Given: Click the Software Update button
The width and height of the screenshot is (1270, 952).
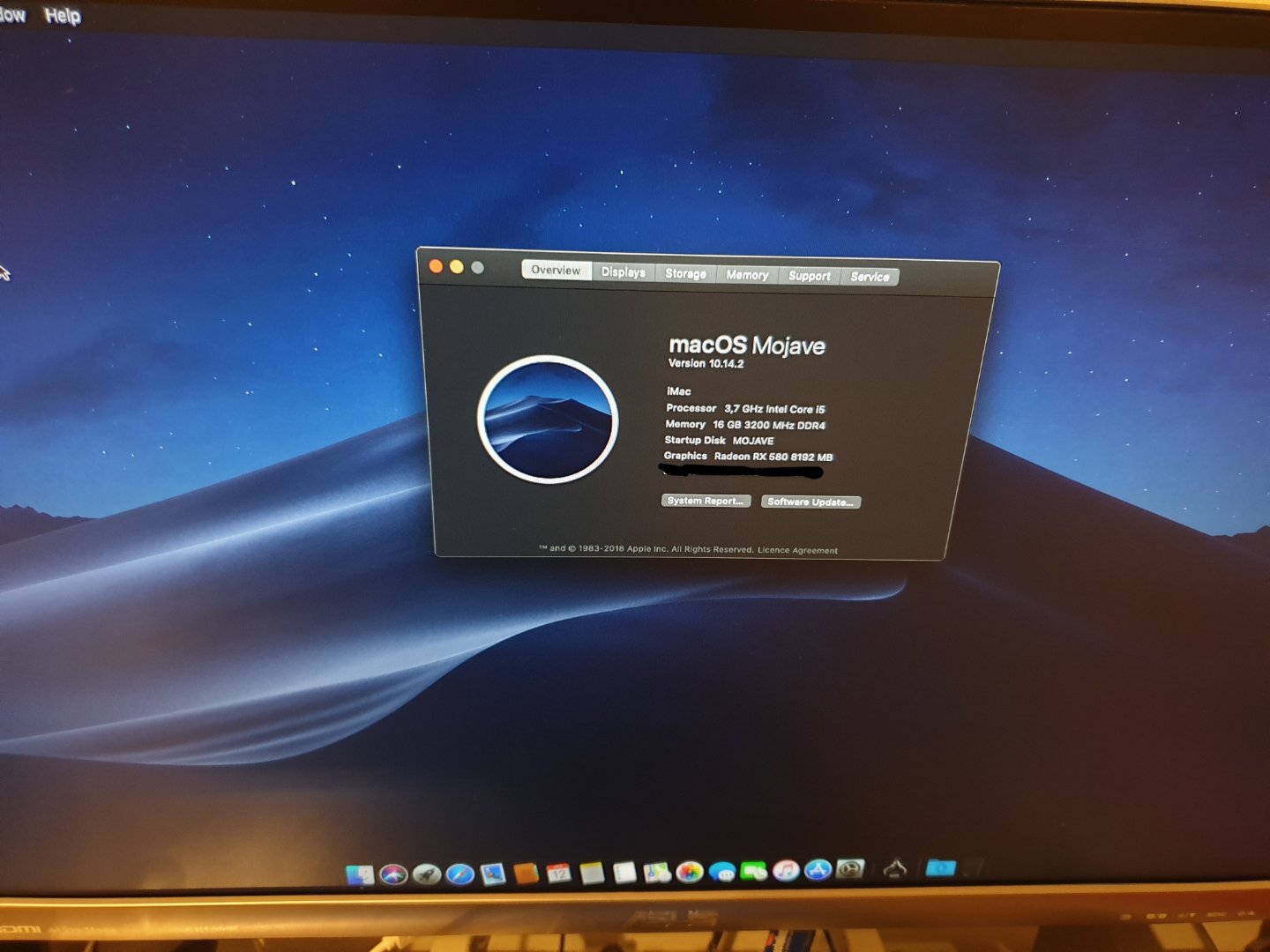Looking at the screenshot, I should pos(811,502).
